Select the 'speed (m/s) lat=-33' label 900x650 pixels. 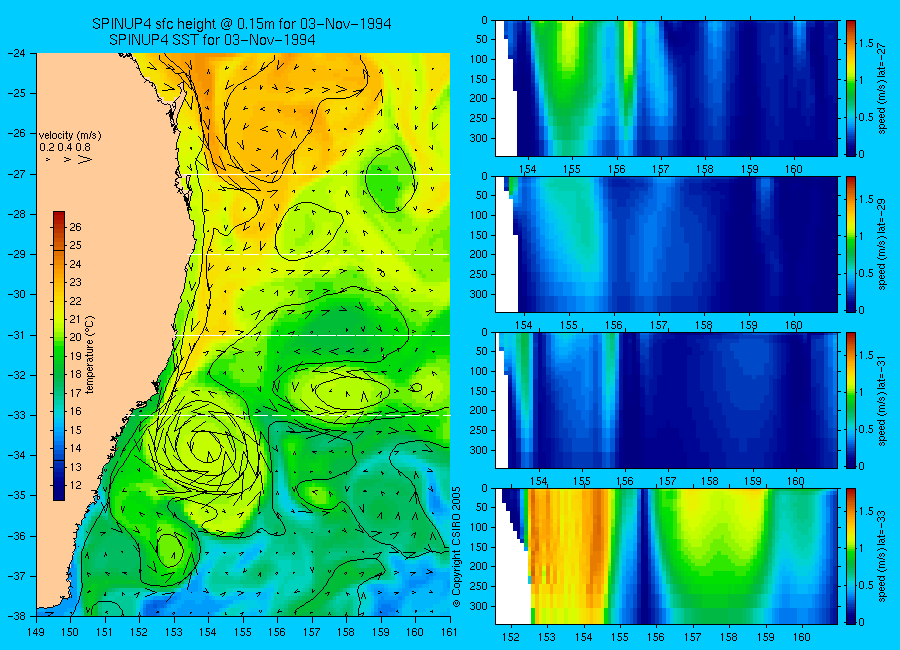[883, 556]
